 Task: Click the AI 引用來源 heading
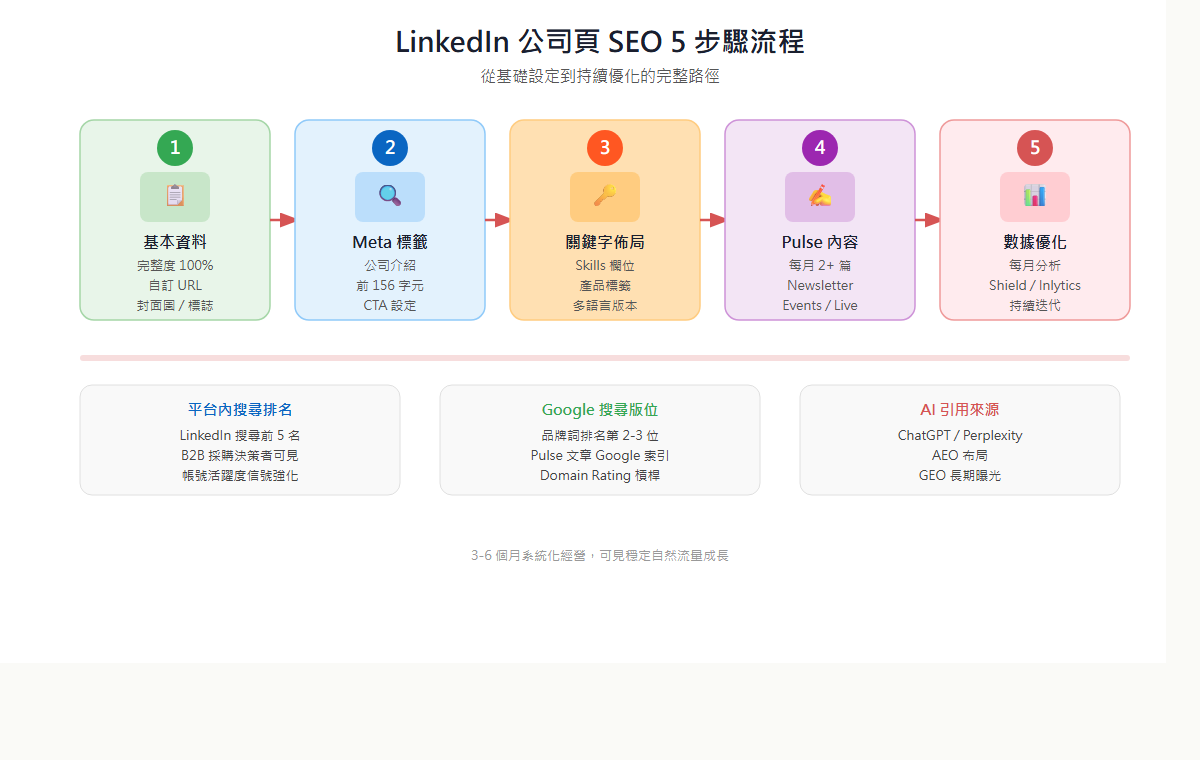tap(960, 410)
